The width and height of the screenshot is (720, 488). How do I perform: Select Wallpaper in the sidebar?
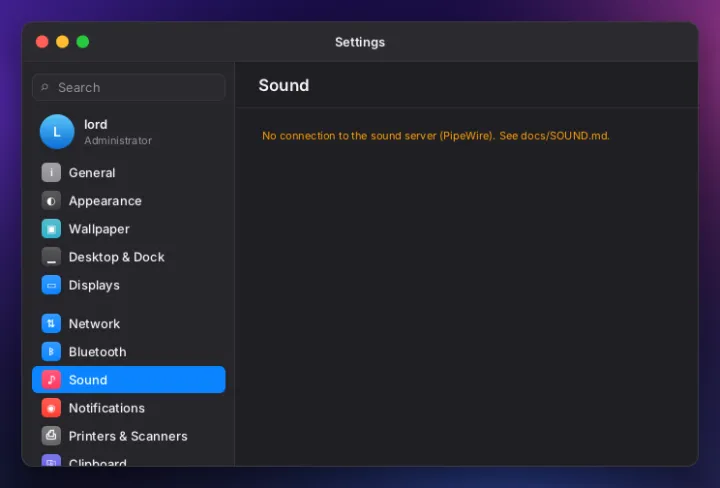point(129,229)
